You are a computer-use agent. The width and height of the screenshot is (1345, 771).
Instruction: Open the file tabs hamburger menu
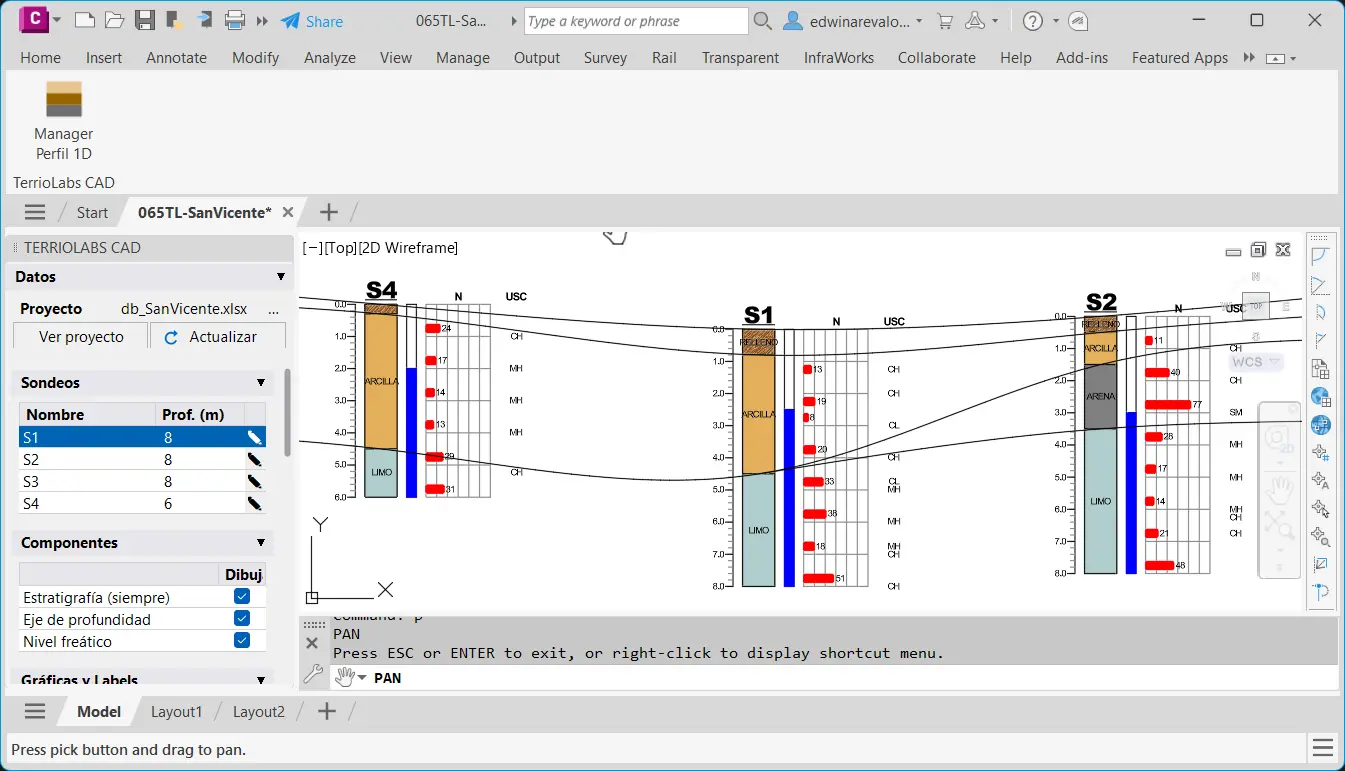[x=35, y=212]
